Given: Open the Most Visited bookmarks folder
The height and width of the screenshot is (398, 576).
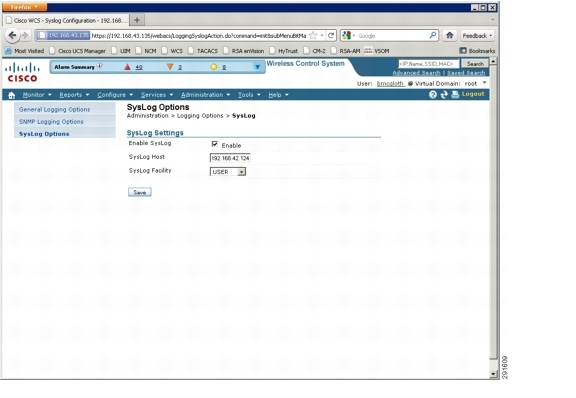Looking at the screenshot, I should 24,51.
